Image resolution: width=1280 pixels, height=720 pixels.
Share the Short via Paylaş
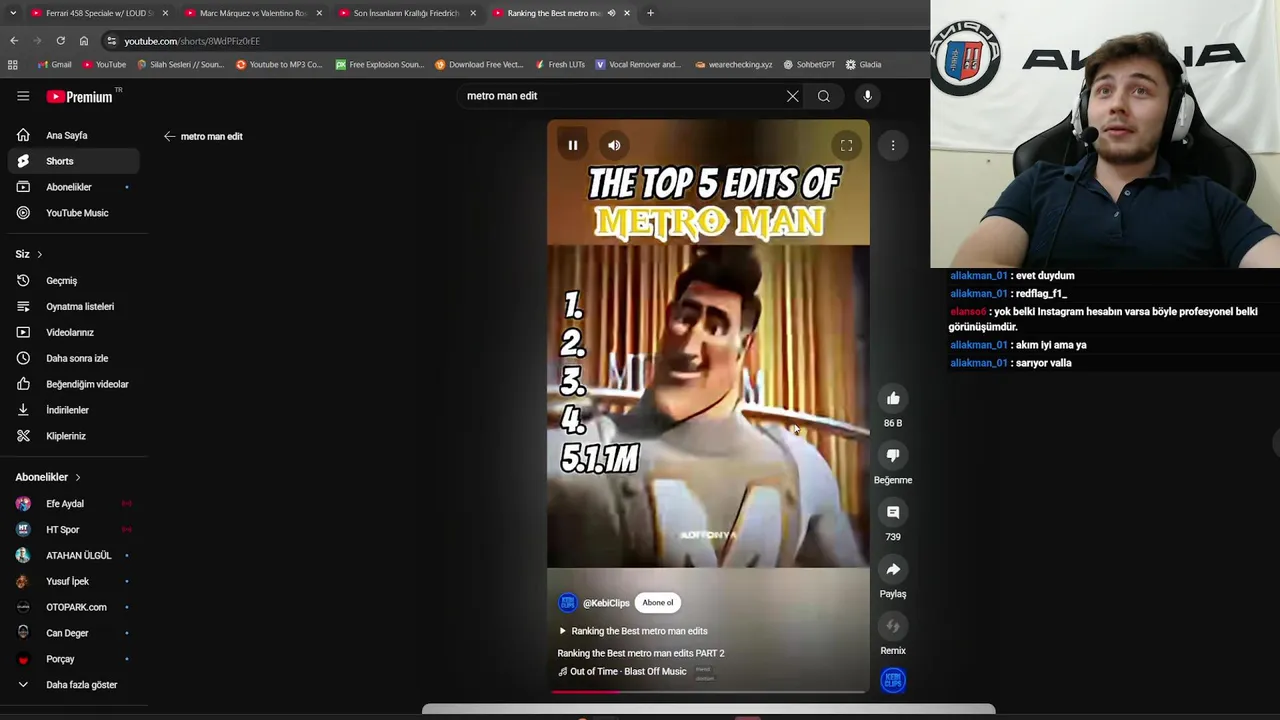click(893, 570)
